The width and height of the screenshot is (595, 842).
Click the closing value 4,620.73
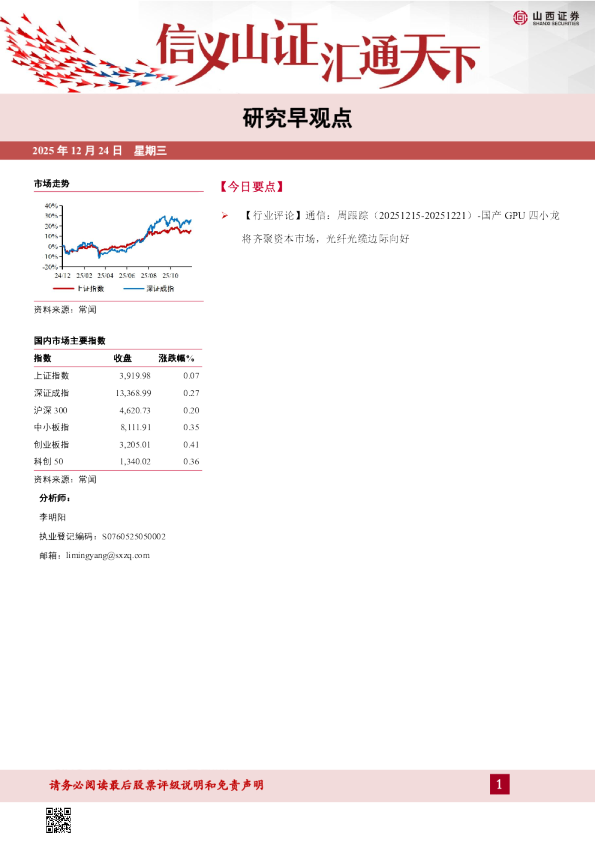tap(135, 410)
